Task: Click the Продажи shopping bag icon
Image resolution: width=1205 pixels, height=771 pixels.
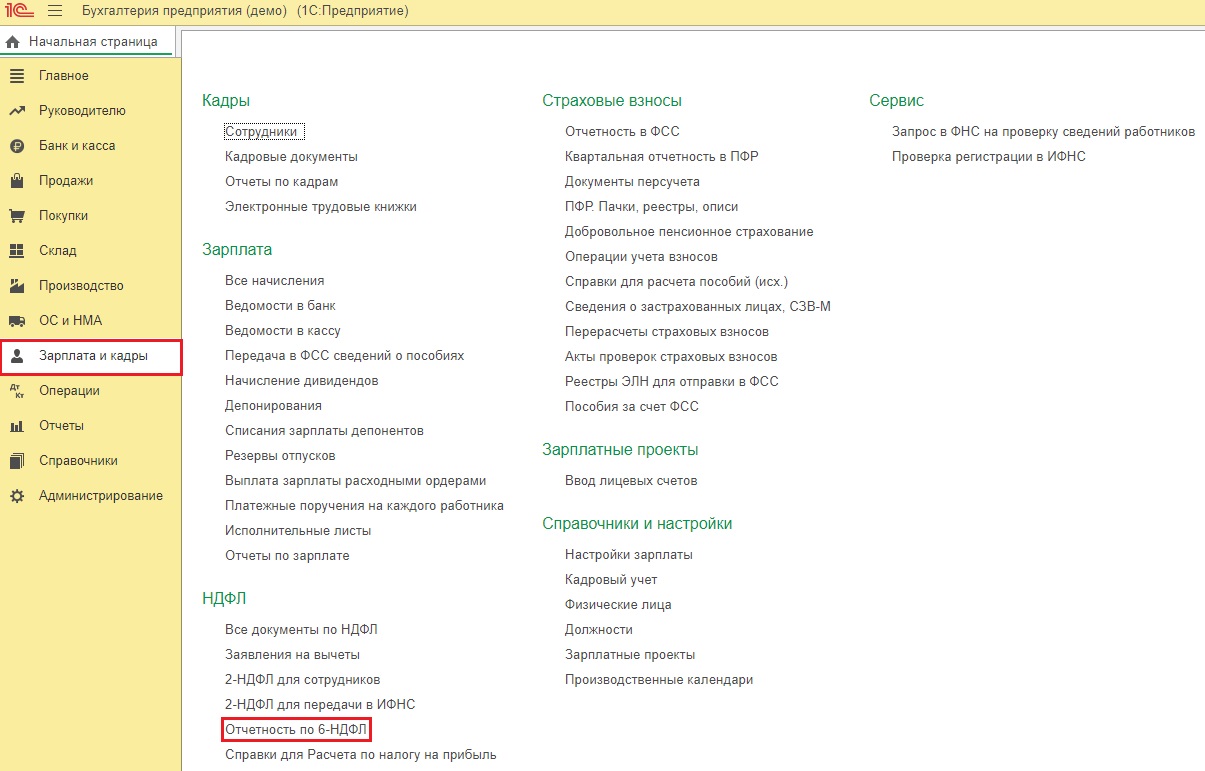Action: click(x=17, y=181)
